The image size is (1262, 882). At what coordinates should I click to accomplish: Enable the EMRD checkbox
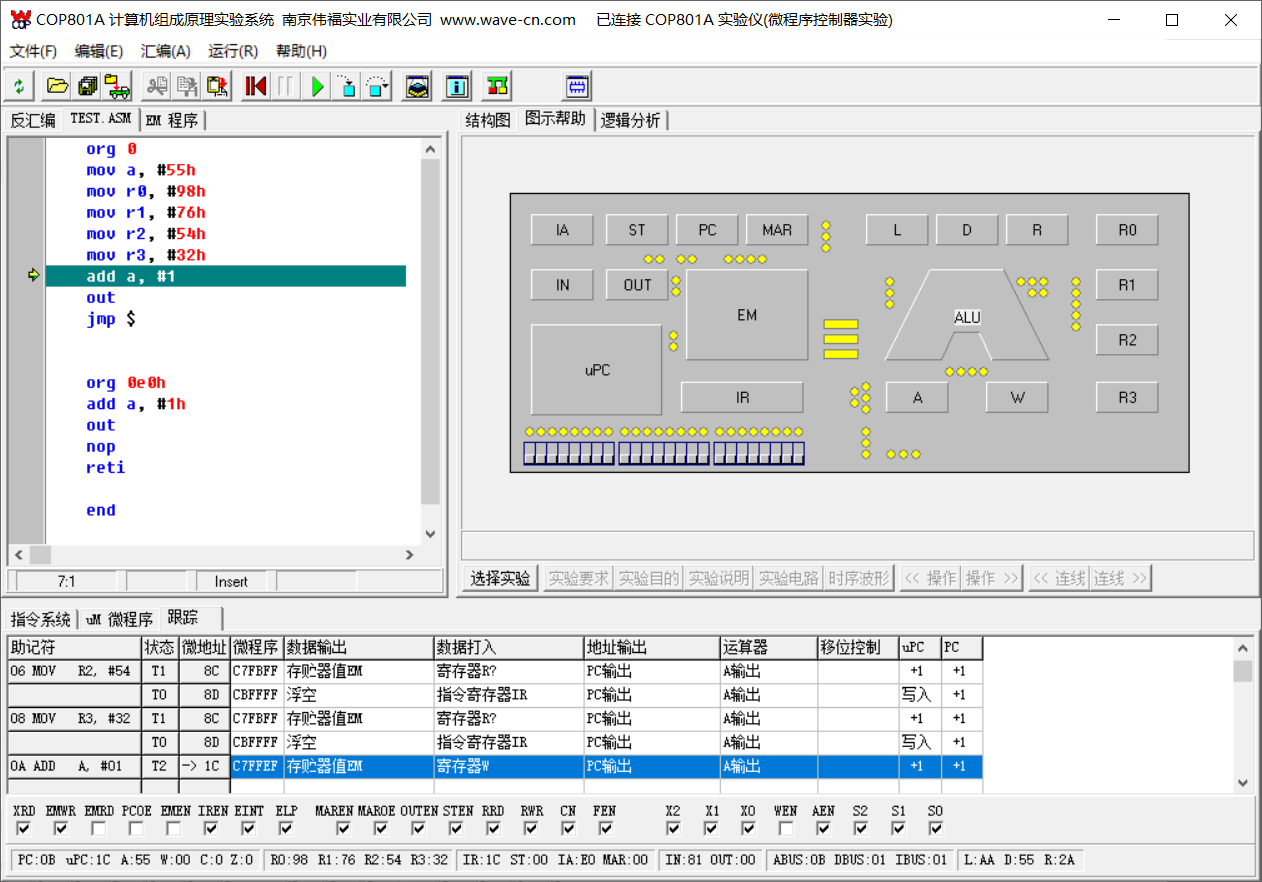tap(98, 829)
